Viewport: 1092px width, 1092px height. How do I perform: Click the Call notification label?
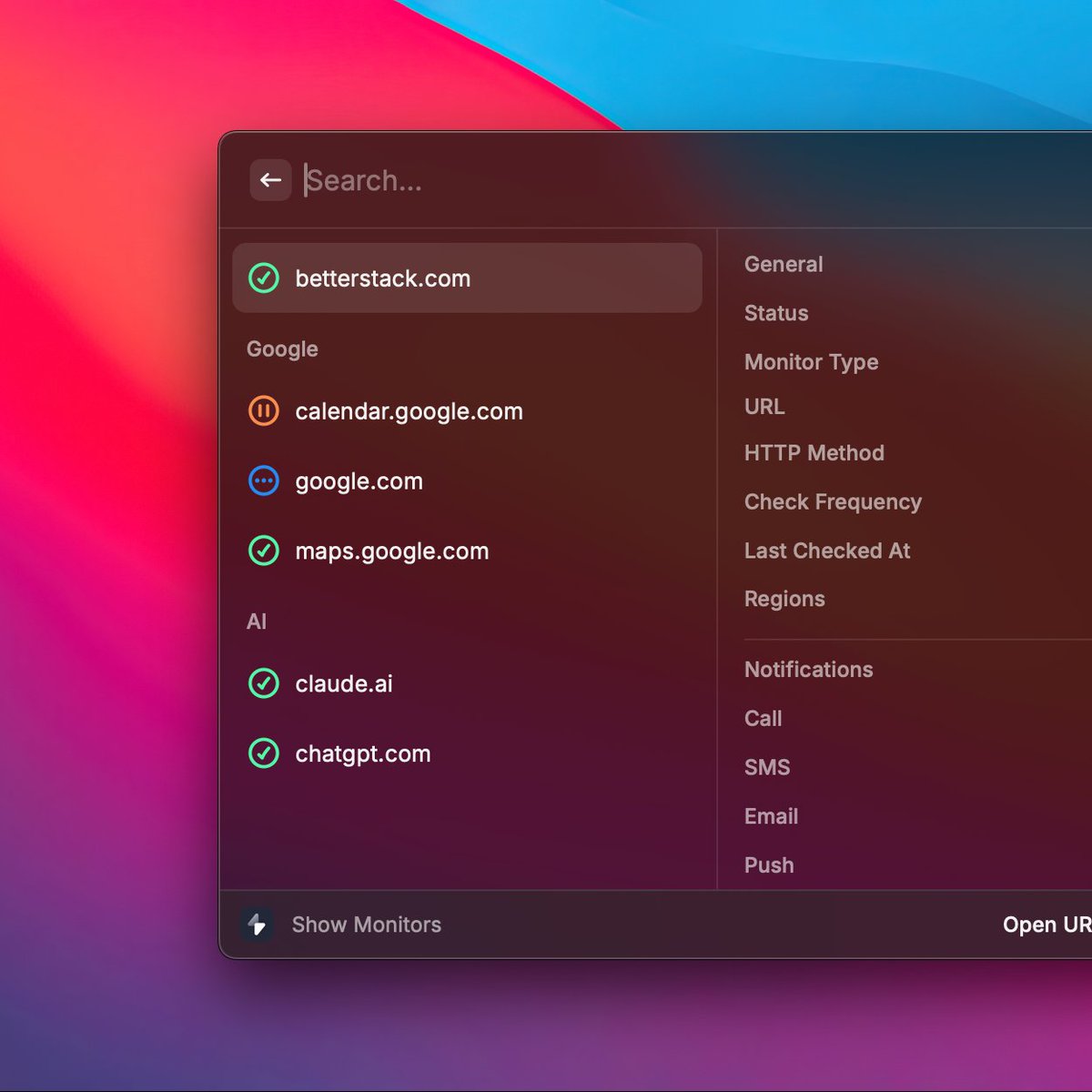(x=763, y=719)
